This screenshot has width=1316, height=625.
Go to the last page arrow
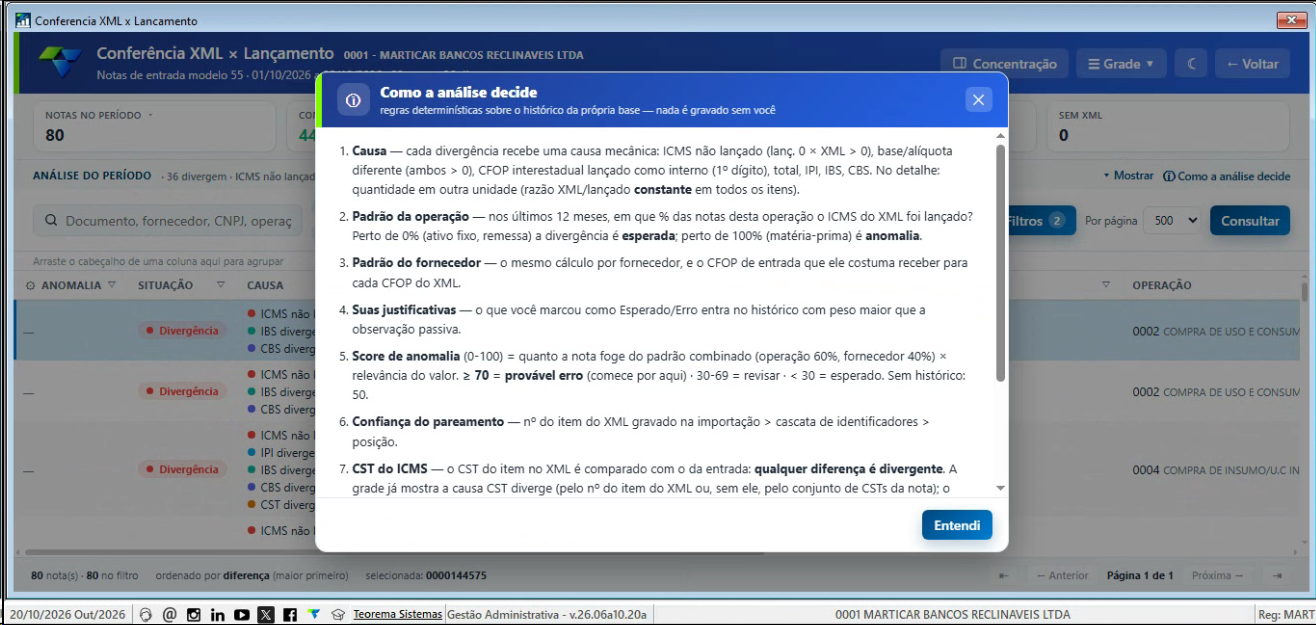click(1277, 575)
